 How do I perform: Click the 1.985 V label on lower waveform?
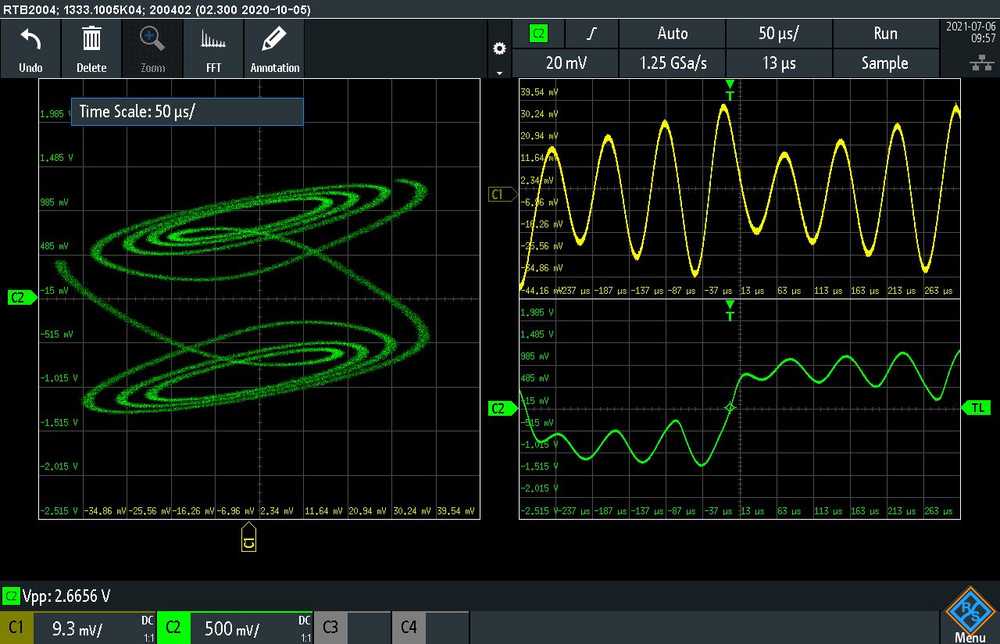click(537, 312)
